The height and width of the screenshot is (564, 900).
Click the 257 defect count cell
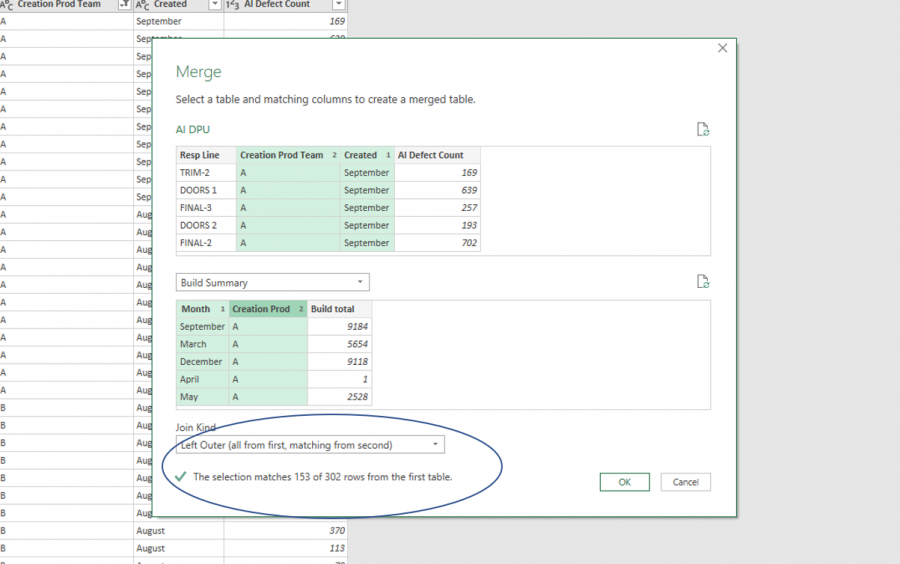click(437, 208)
